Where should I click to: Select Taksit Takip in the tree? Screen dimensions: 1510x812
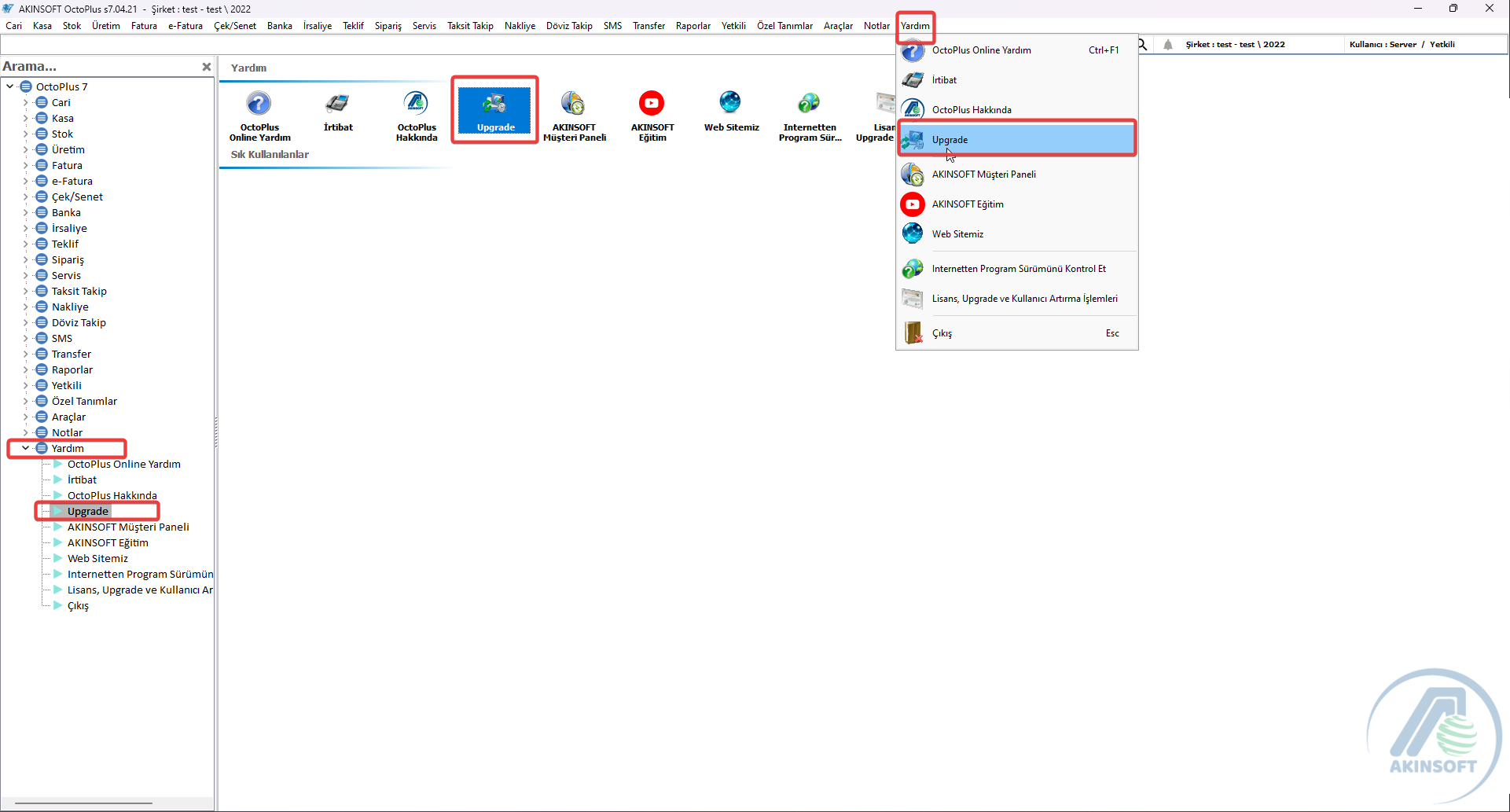[79, 291]
